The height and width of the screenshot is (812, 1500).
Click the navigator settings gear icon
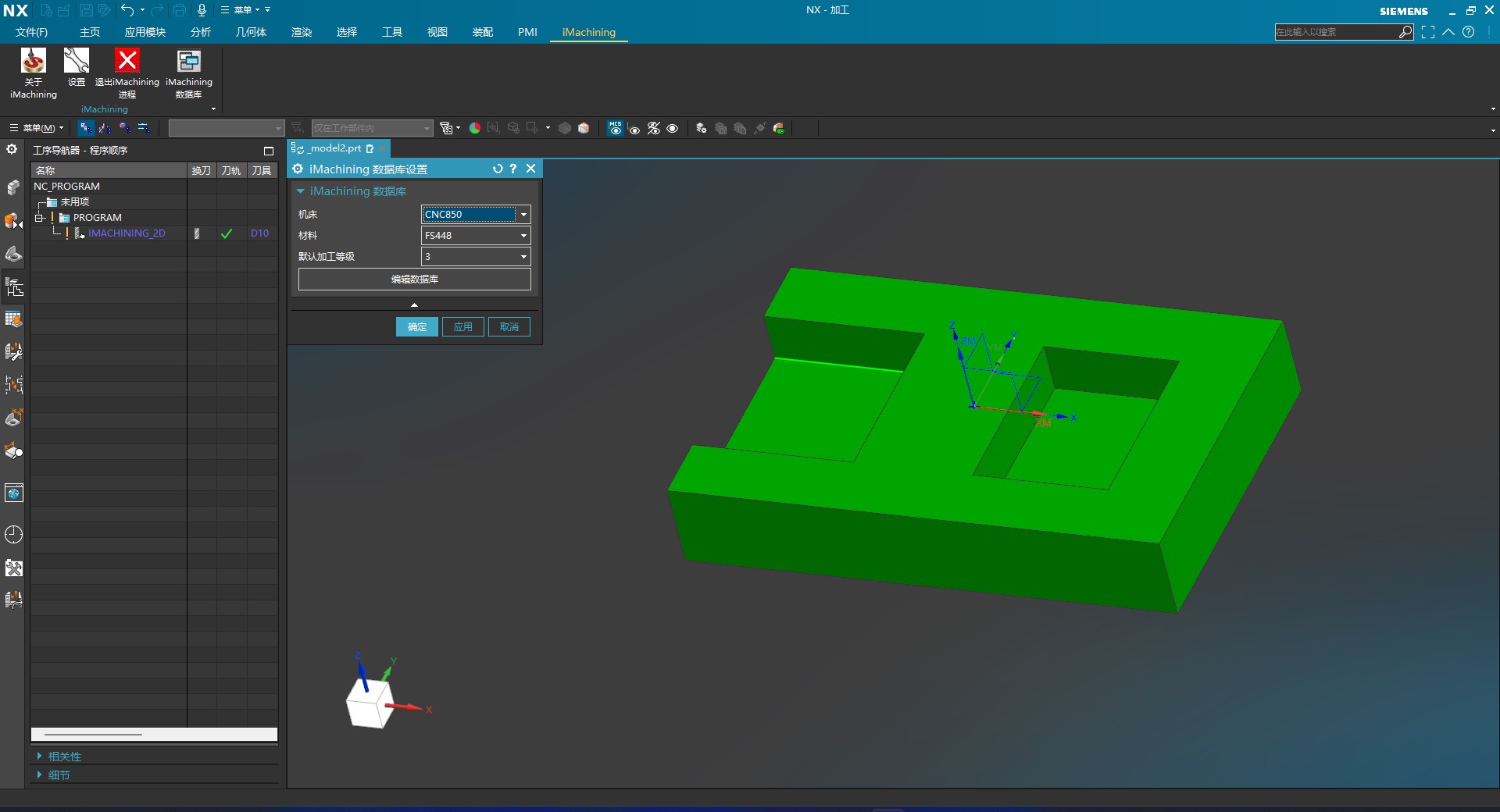coord(12,149)
